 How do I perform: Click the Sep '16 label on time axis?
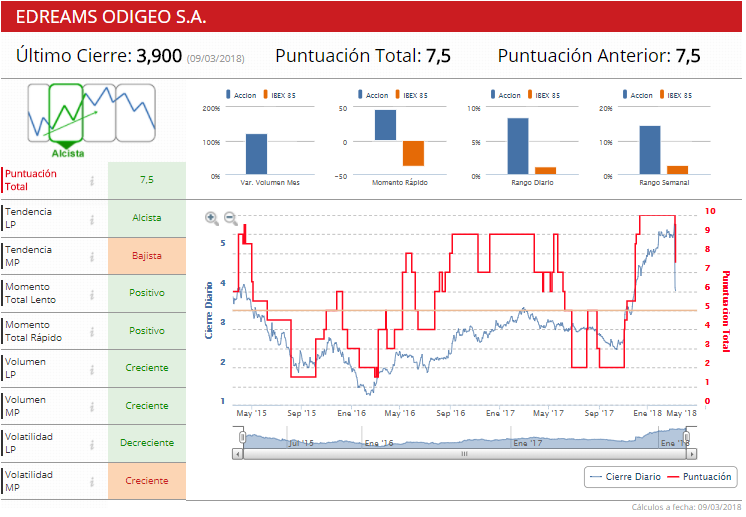(451, 413)
